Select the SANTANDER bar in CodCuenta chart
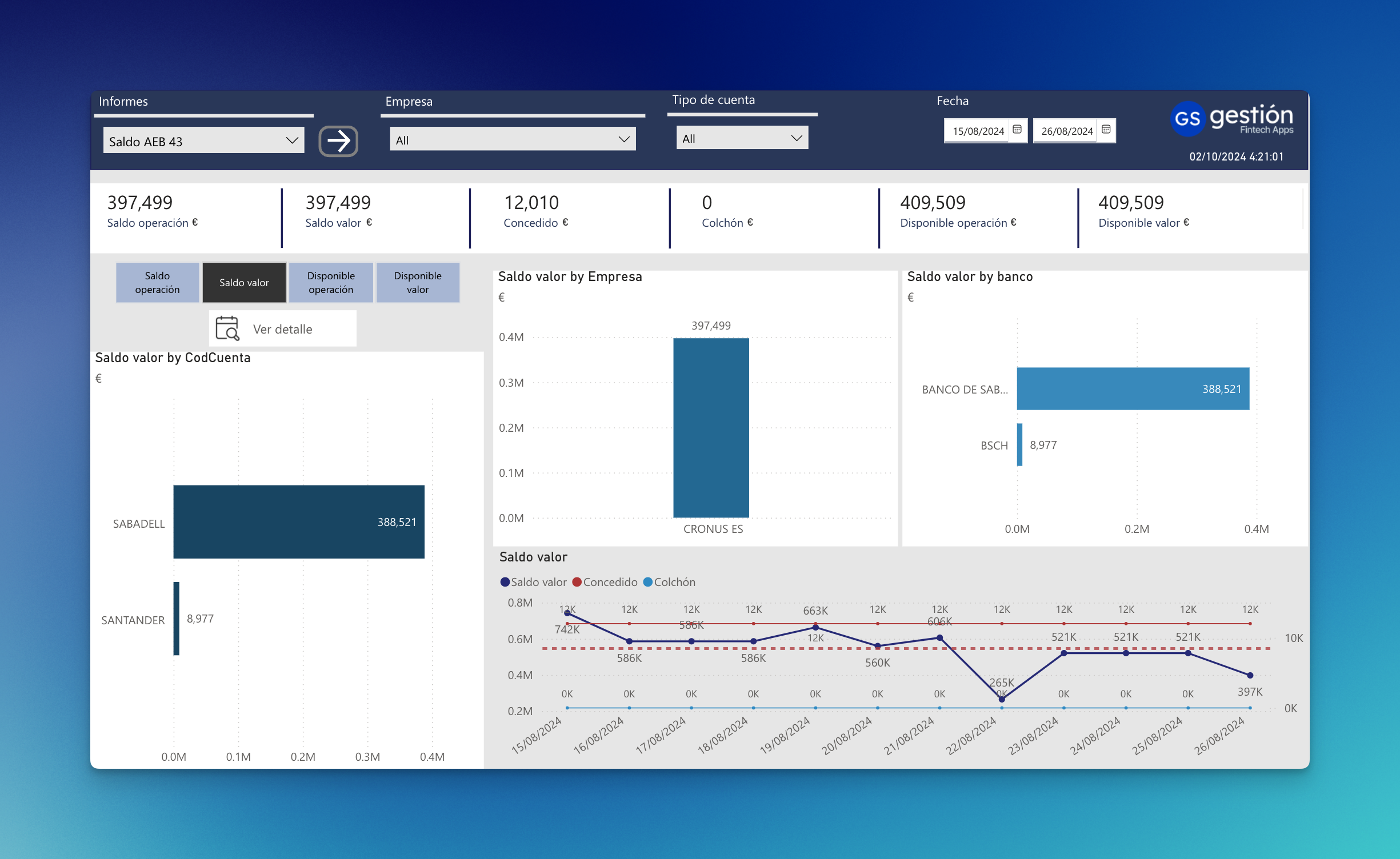This screenshot has width=1400, height=859. point(177,619)
